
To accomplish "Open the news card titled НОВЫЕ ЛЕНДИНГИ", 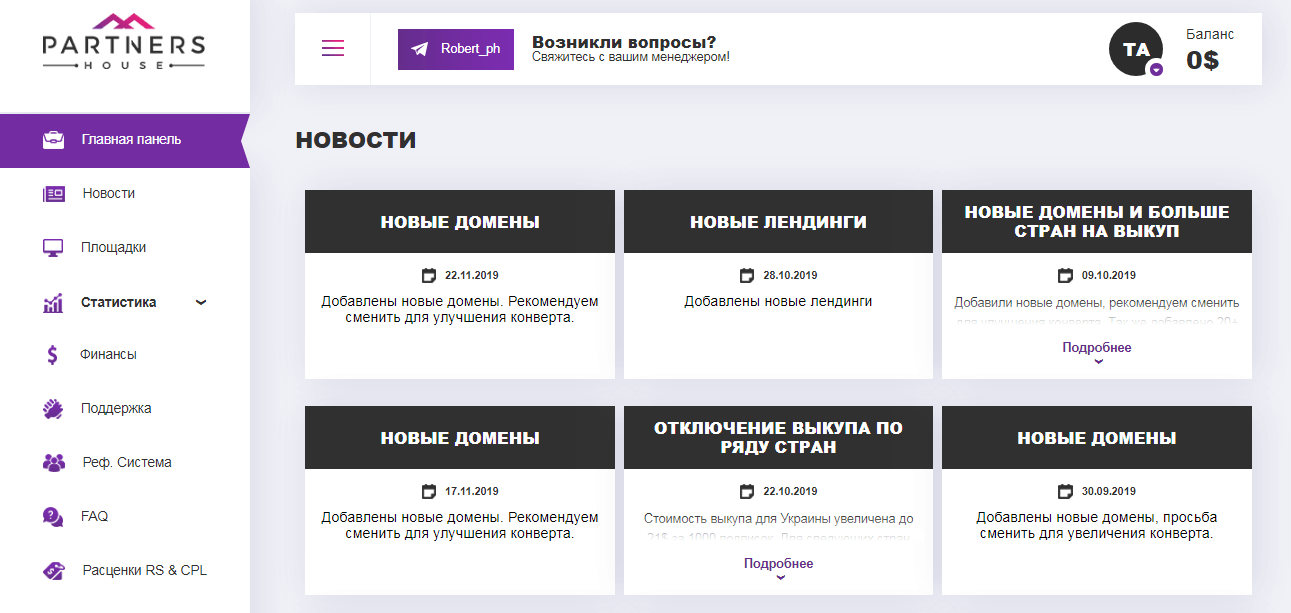I will (778, 222).
